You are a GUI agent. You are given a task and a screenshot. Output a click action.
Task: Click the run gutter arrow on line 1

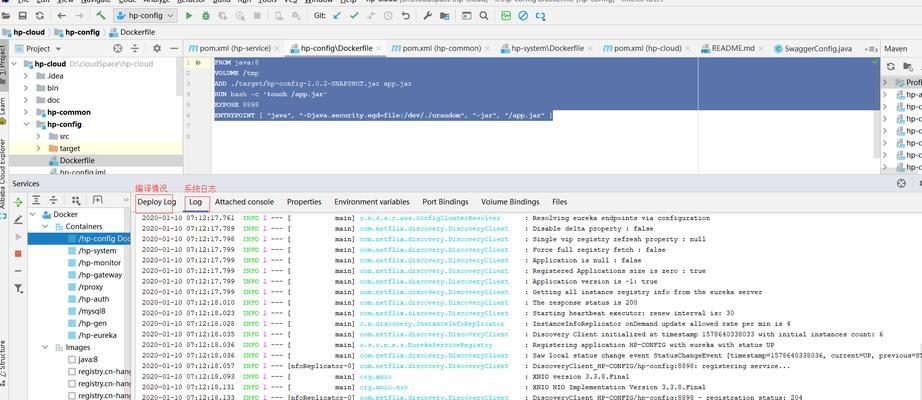pos(198,62)
